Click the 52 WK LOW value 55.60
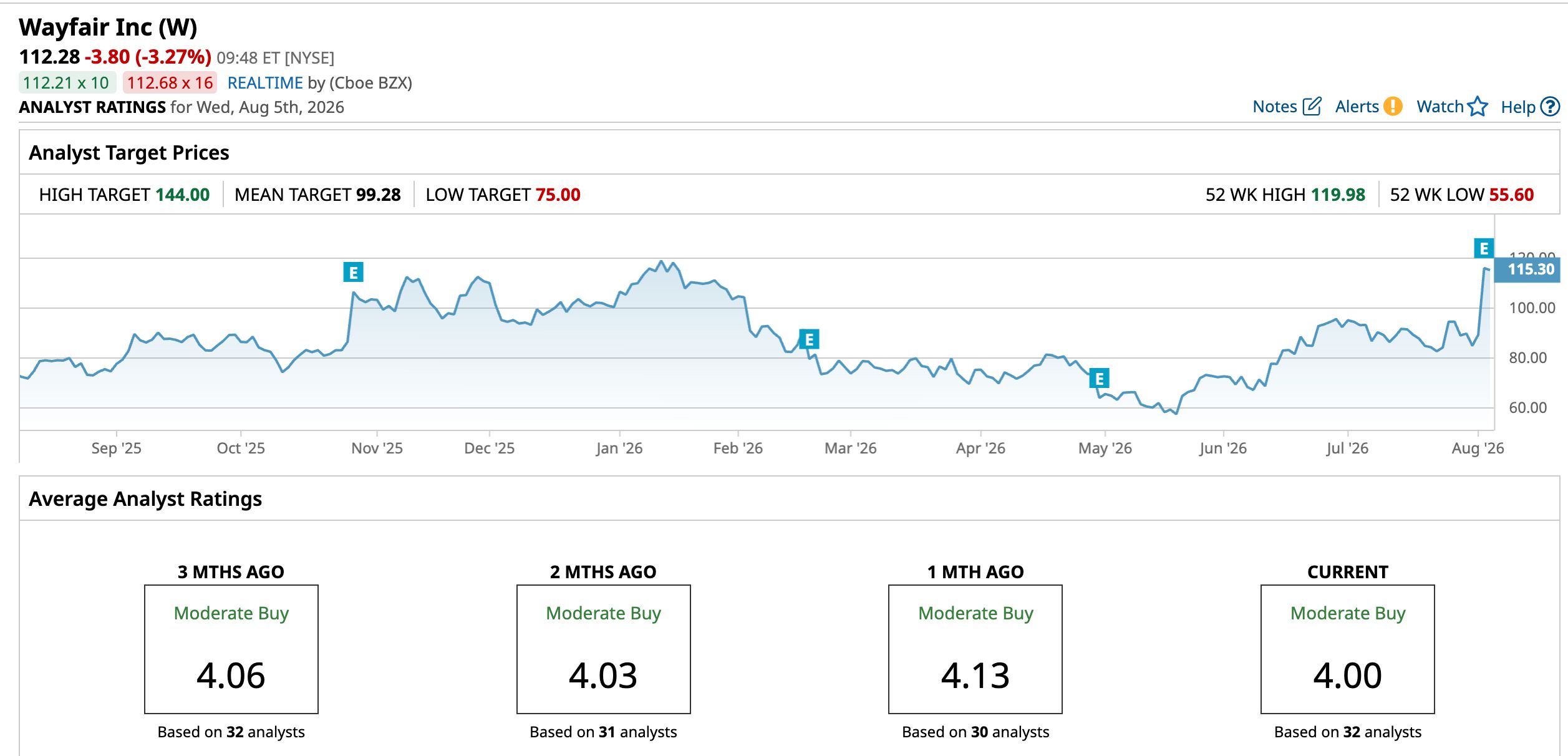Image resolution: width=1568 pixels, height=756 pixels. click(1511, 195)
